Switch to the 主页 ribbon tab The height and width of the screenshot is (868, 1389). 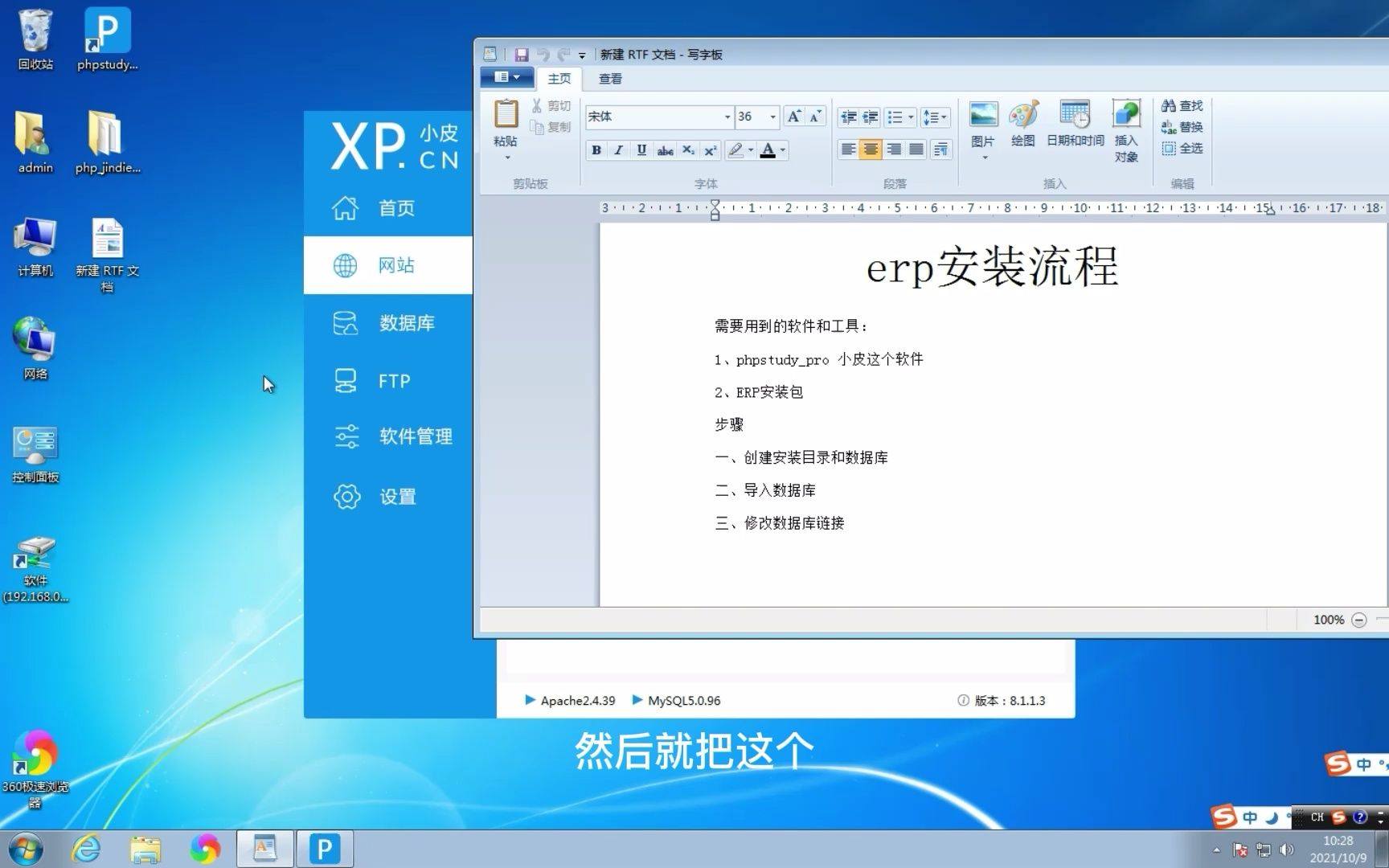pos(559,79)
